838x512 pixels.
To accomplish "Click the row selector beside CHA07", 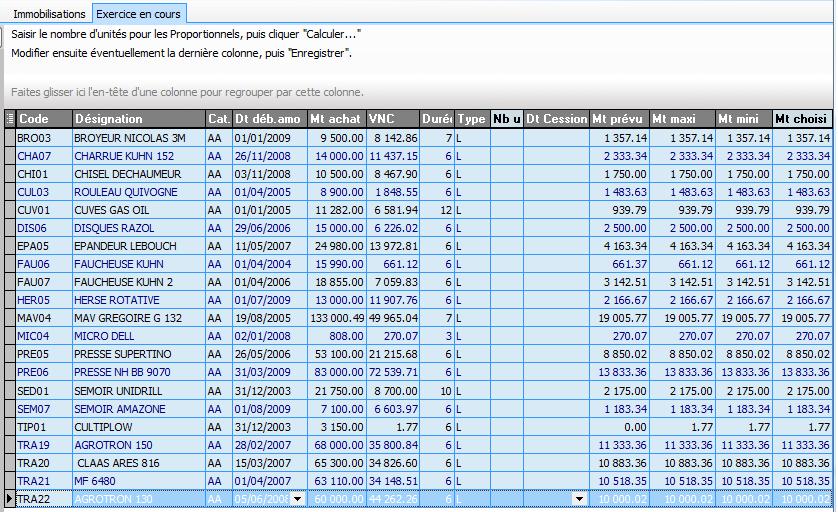I will [10, 156].
